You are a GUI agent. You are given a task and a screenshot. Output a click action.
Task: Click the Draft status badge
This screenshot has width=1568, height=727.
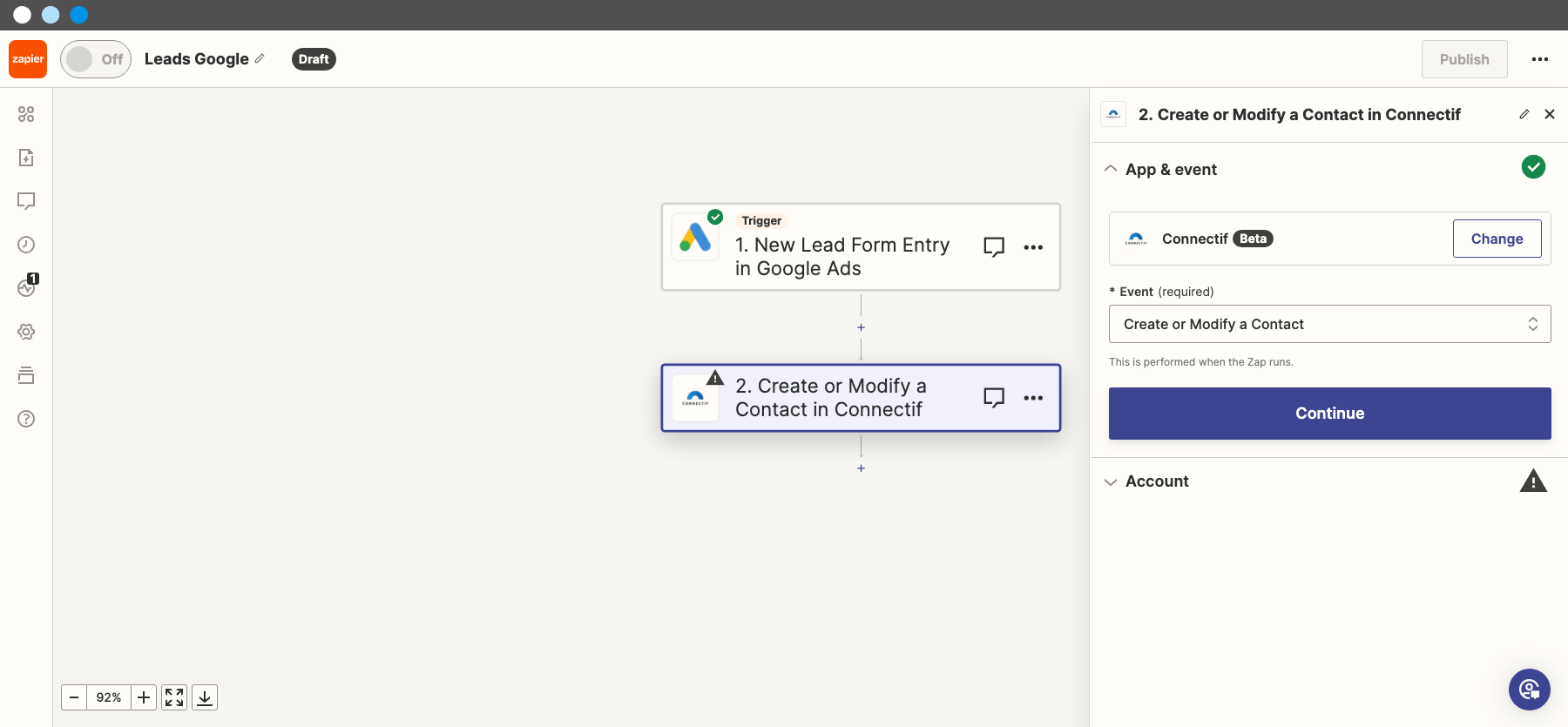314,59
